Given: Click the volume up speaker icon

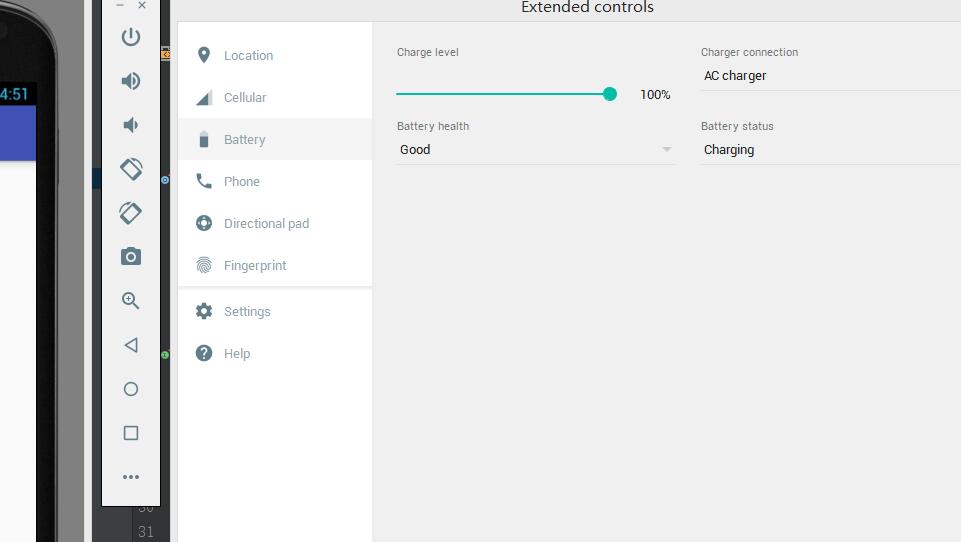Looking at the screenshot, I should click(131, 81).
